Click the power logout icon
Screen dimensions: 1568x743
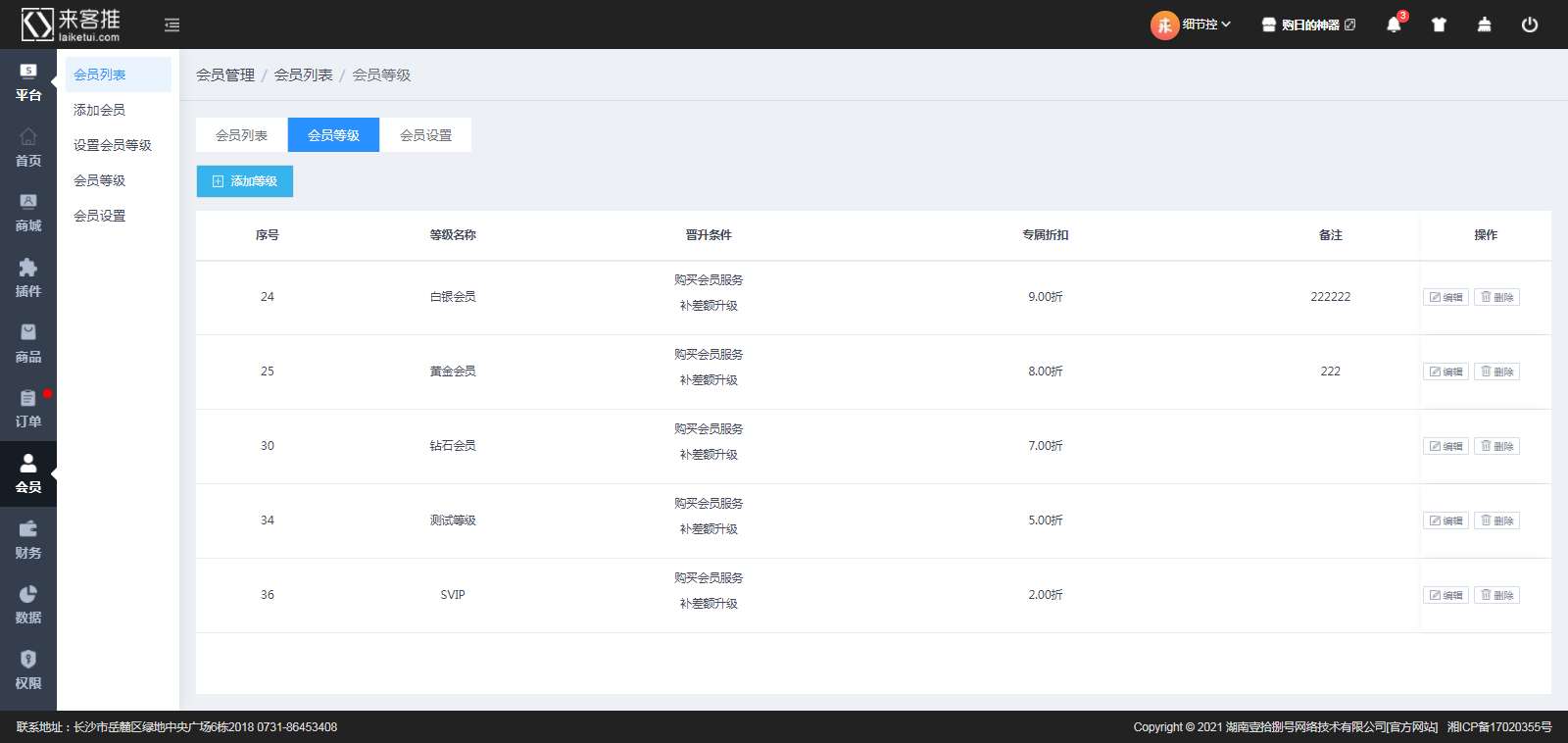(1530, 25)
